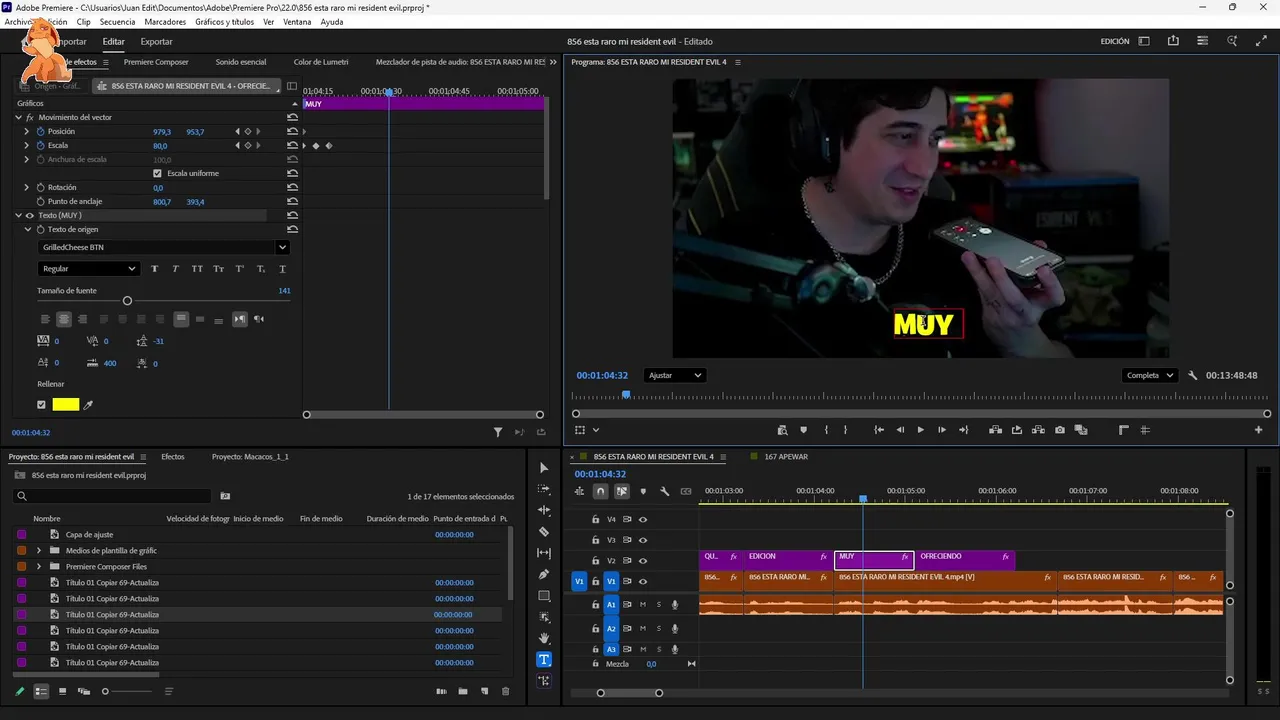Screen dimensions: 1280x720
Task: Toggle the Rellenar fill checkbox
Action: click(x=41, y=405)
